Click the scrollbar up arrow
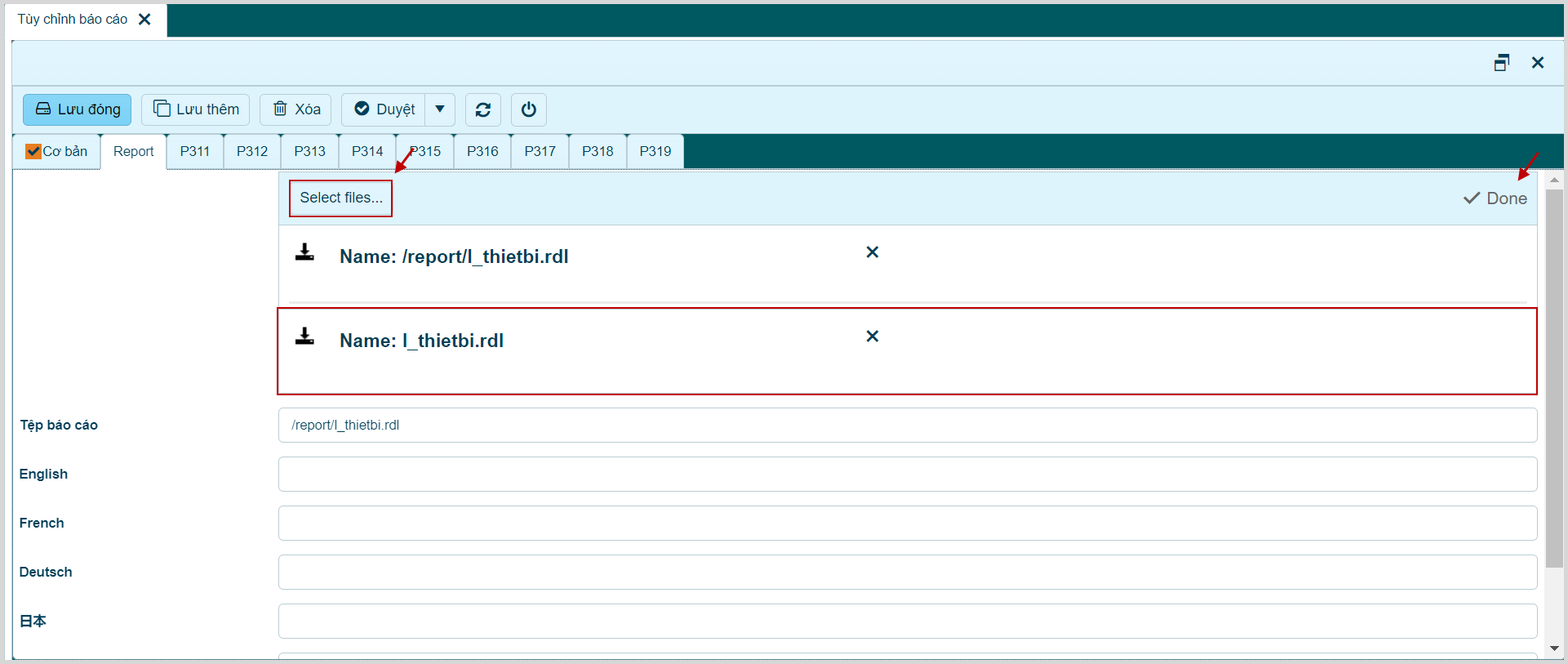 click(x=1554, y=180)
